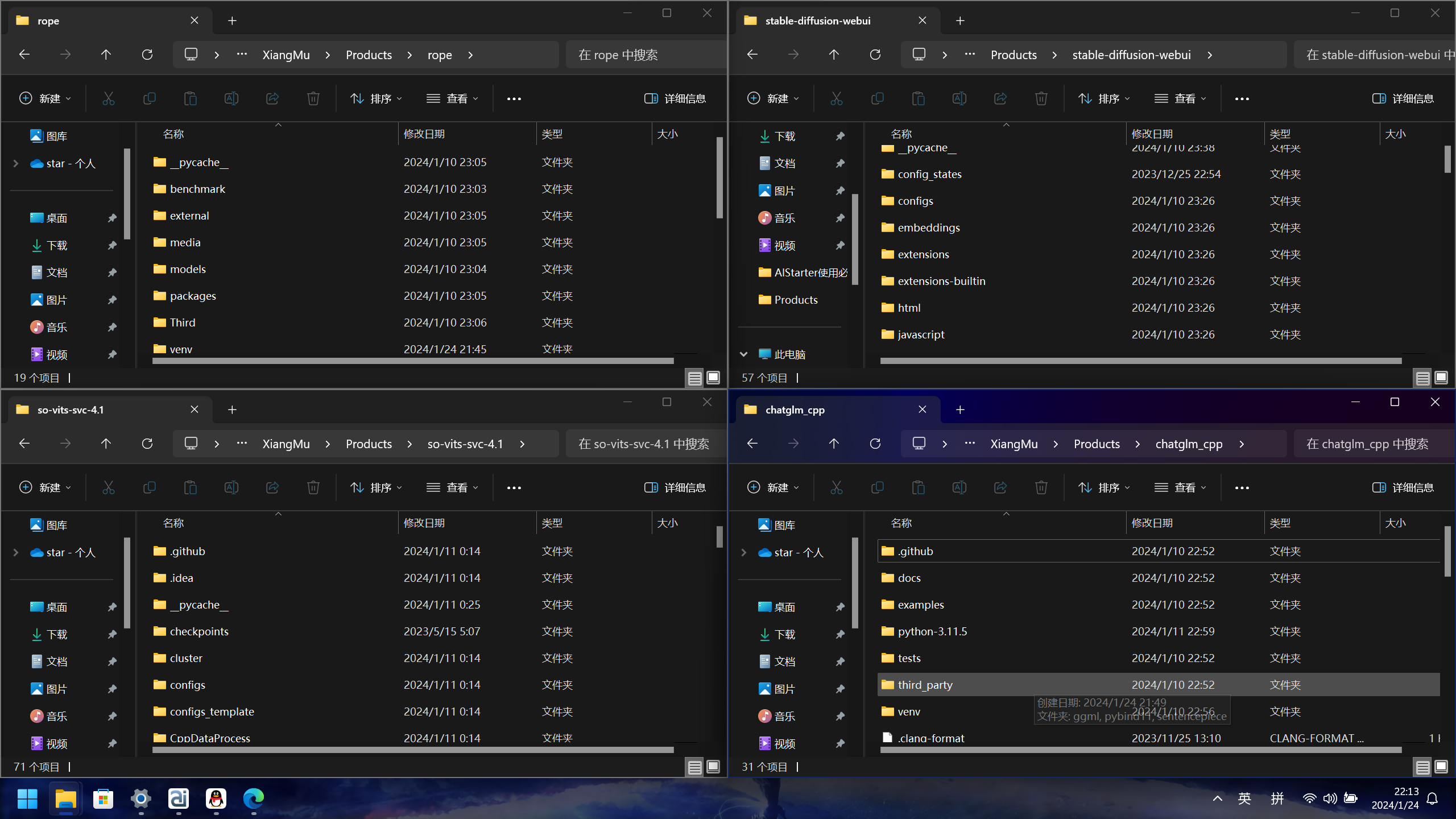1456x819 pixels.
Task: Click the copy icon in rope window toolbar
Action: 149,98
